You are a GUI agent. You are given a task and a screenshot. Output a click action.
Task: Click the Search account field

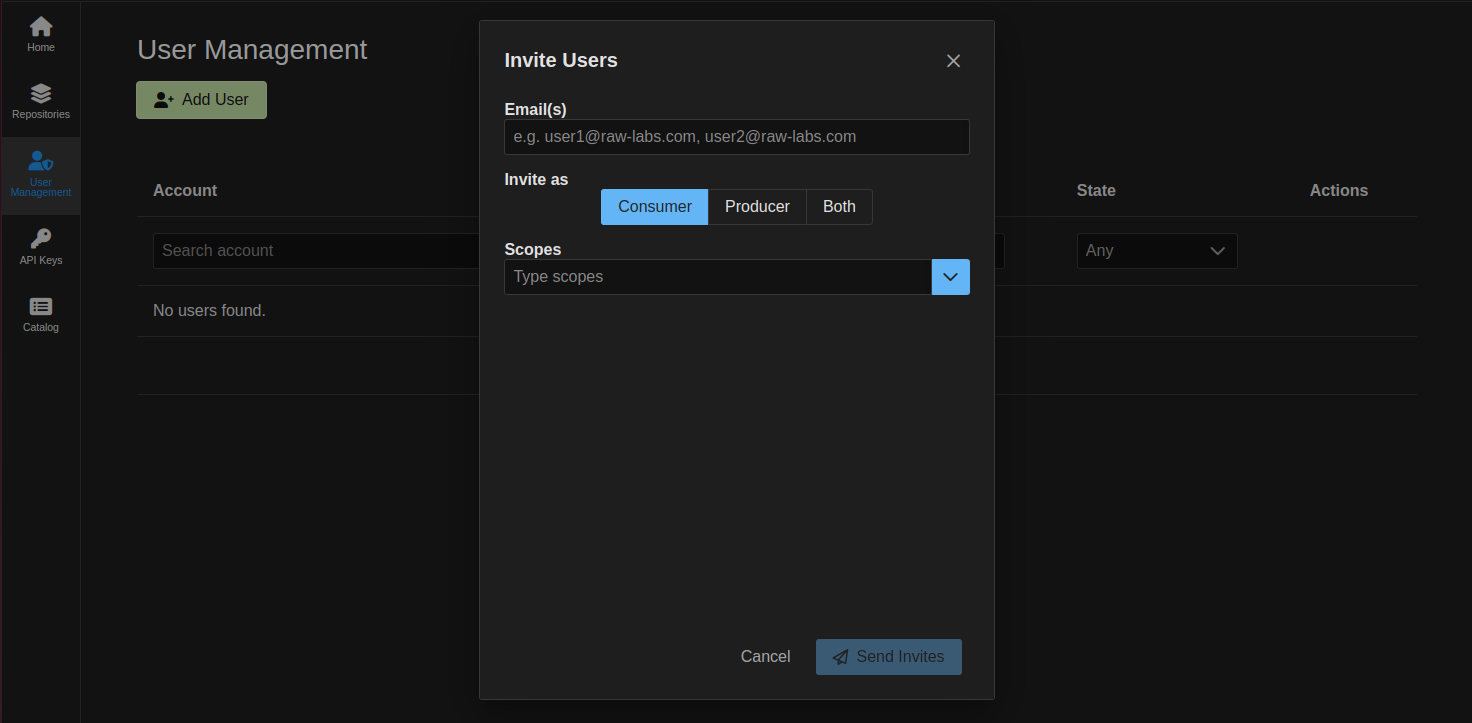tap(316, 251)
